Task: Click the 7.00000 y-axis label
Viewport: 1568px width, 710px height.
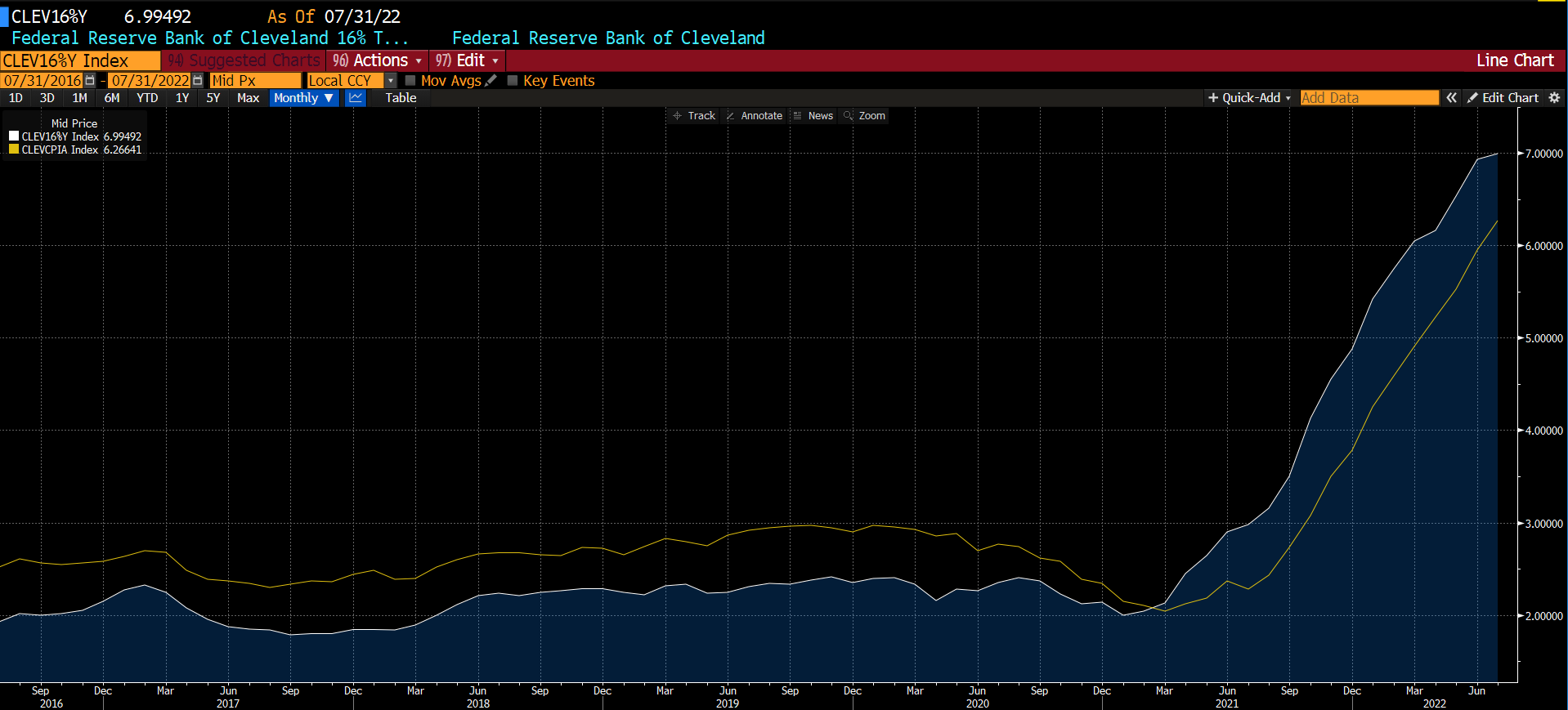Action: click(1543, 154)
